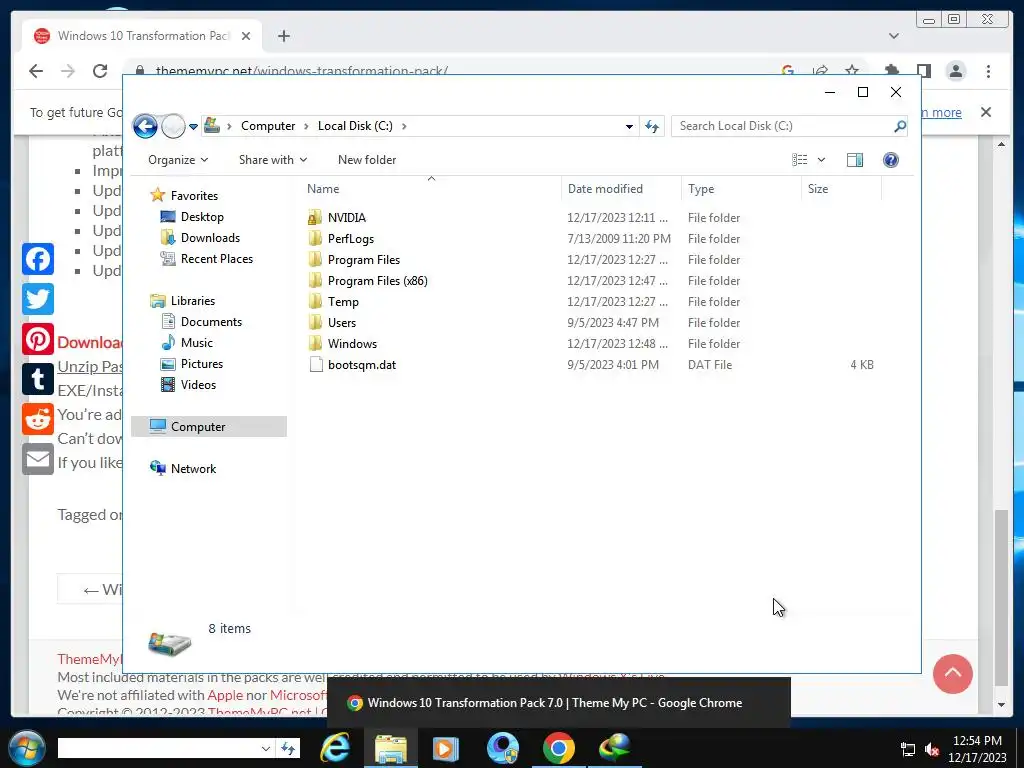Dismiss the Chrome info bar
The height and width of the screenshot is (768, 1024).
985,112
